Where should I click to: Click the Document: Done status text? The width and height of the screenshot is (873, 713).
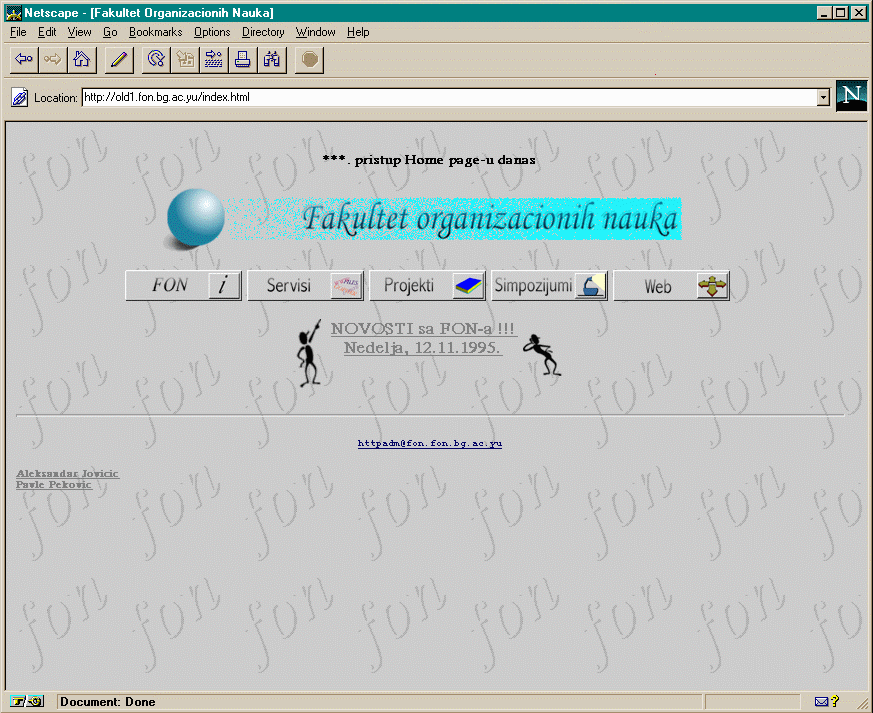click(107, 701)
